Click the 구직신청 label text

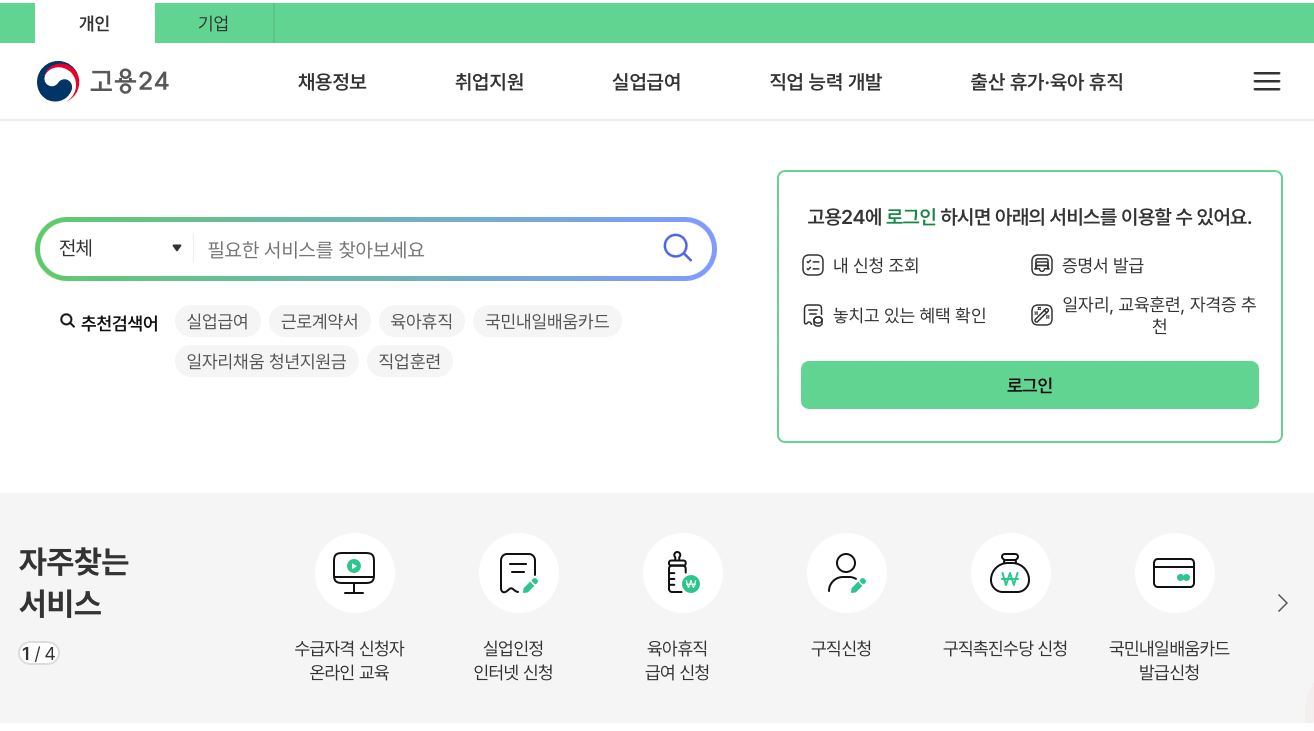pos(841,648)
